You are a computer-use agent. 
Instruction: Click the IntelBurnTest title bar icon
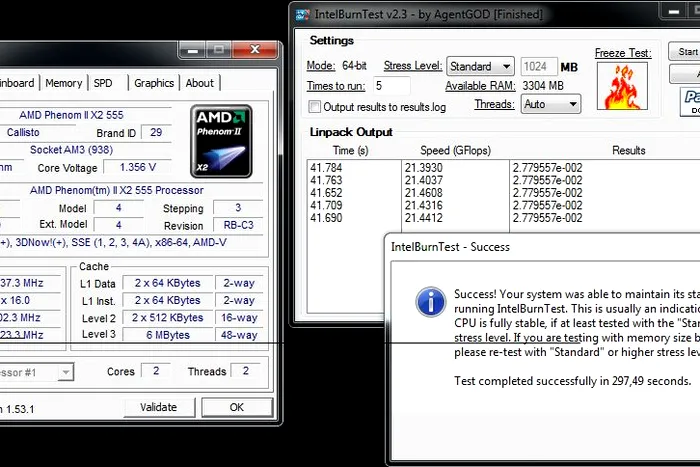tap(303, 14)
